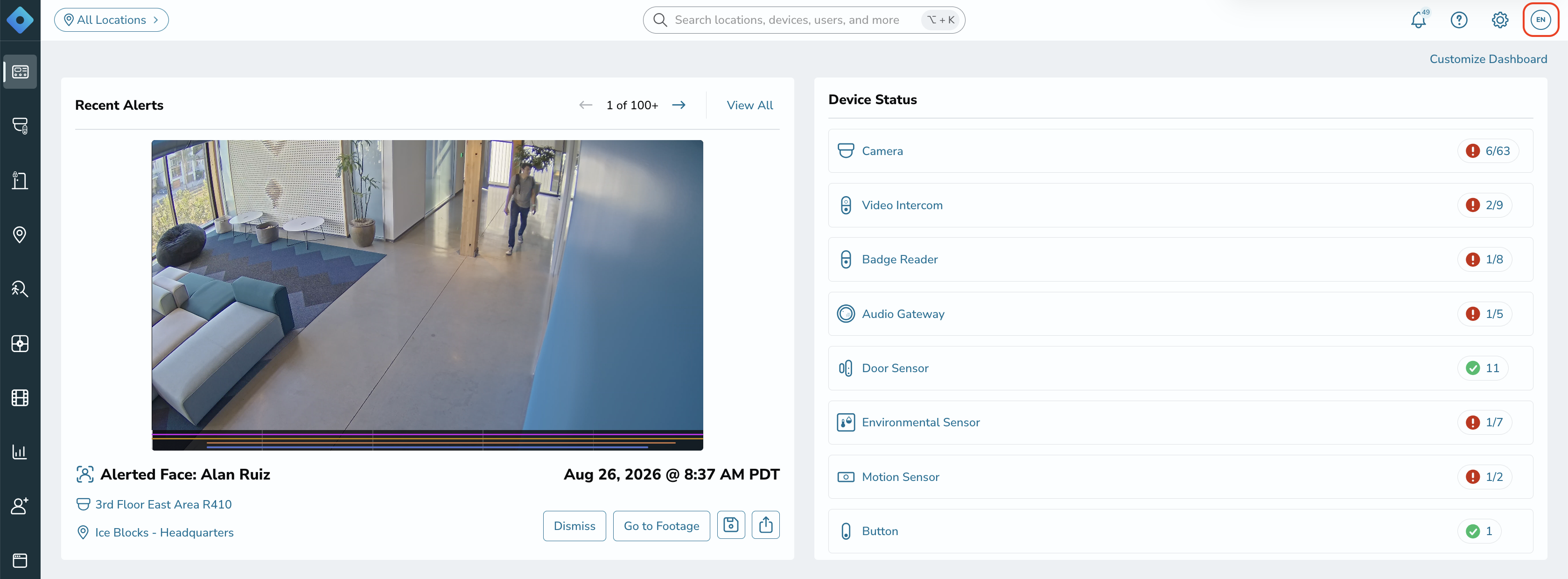Open the Motion Sensor status row
Image resolution: width=1568 pixels, height=579 pixels.
click(x=1180, y=477)
